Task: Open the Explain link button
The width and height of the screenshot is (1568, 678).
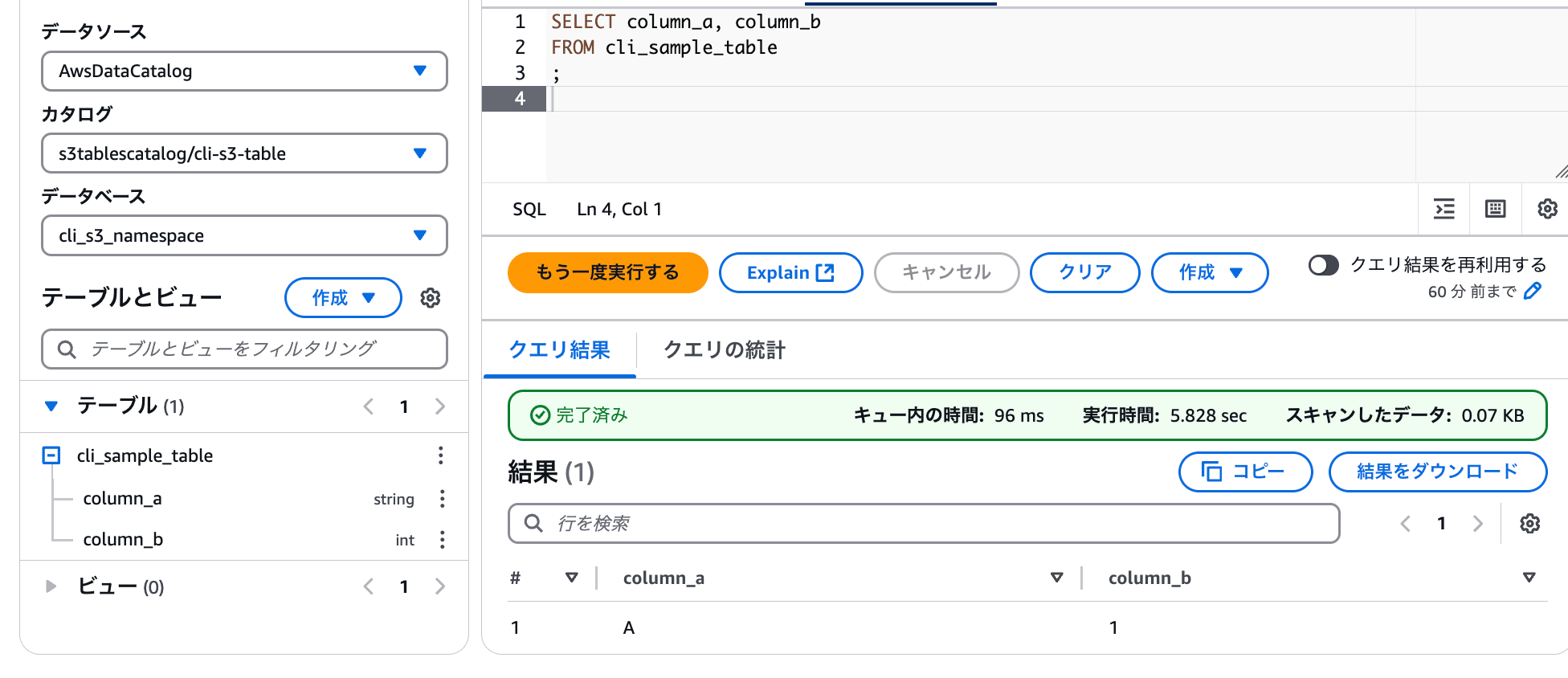Action: [x=791, y=272]
